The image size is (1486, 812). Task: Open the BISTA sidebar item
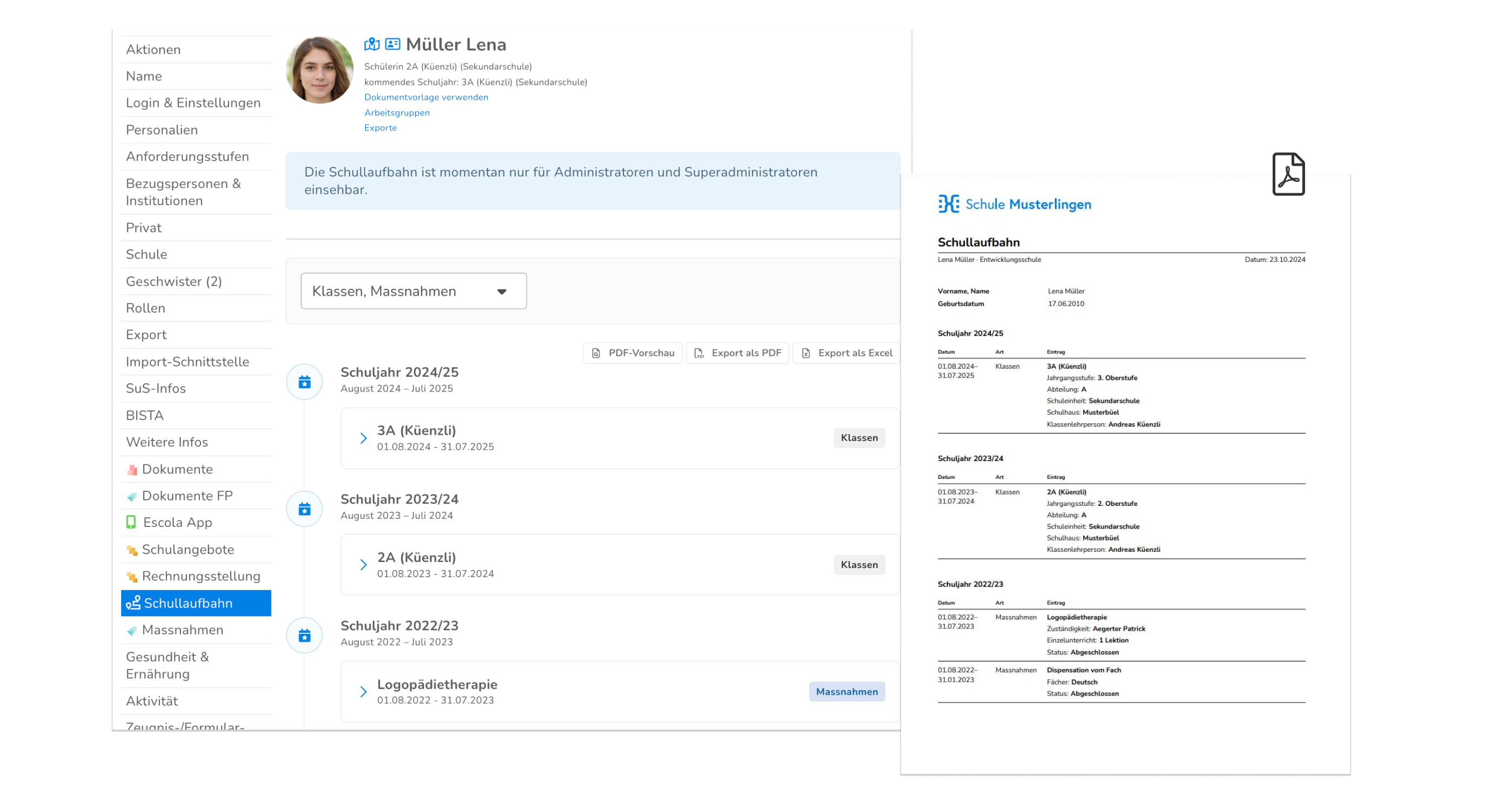pyautogui.click(x=196, y=415)
